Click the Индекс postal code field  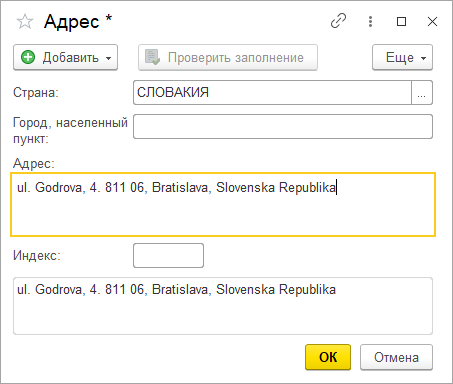pyautogui.click(x=168, y=255)
